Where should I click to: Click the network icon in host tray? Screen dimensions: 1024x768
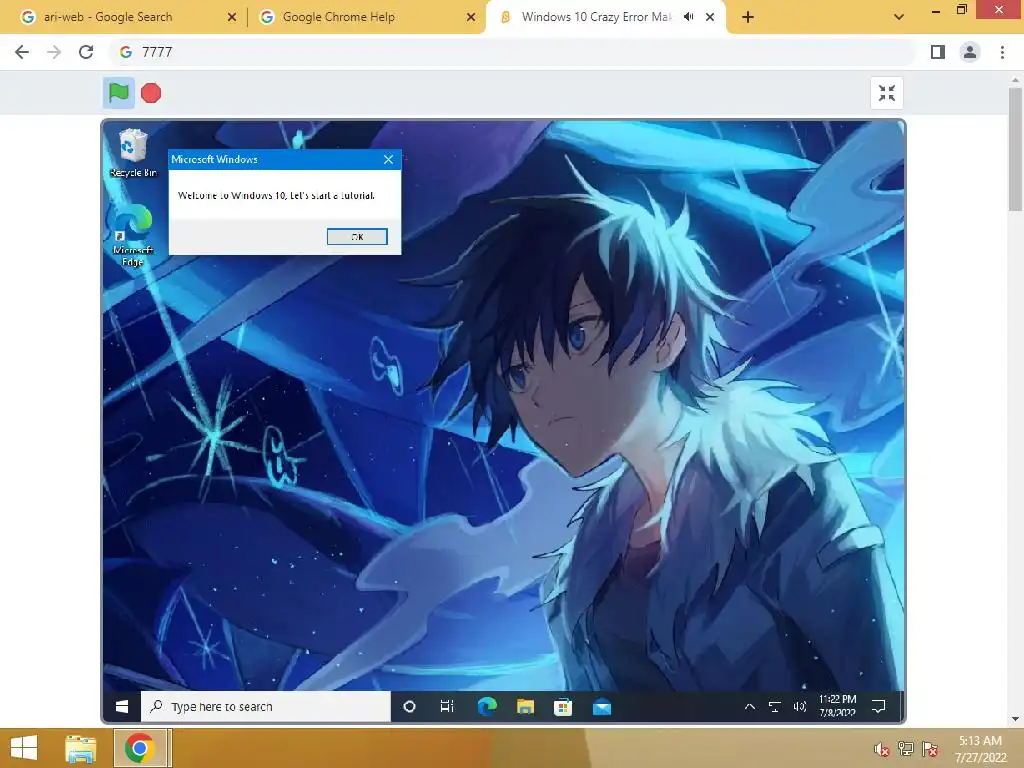click(906, 749)
